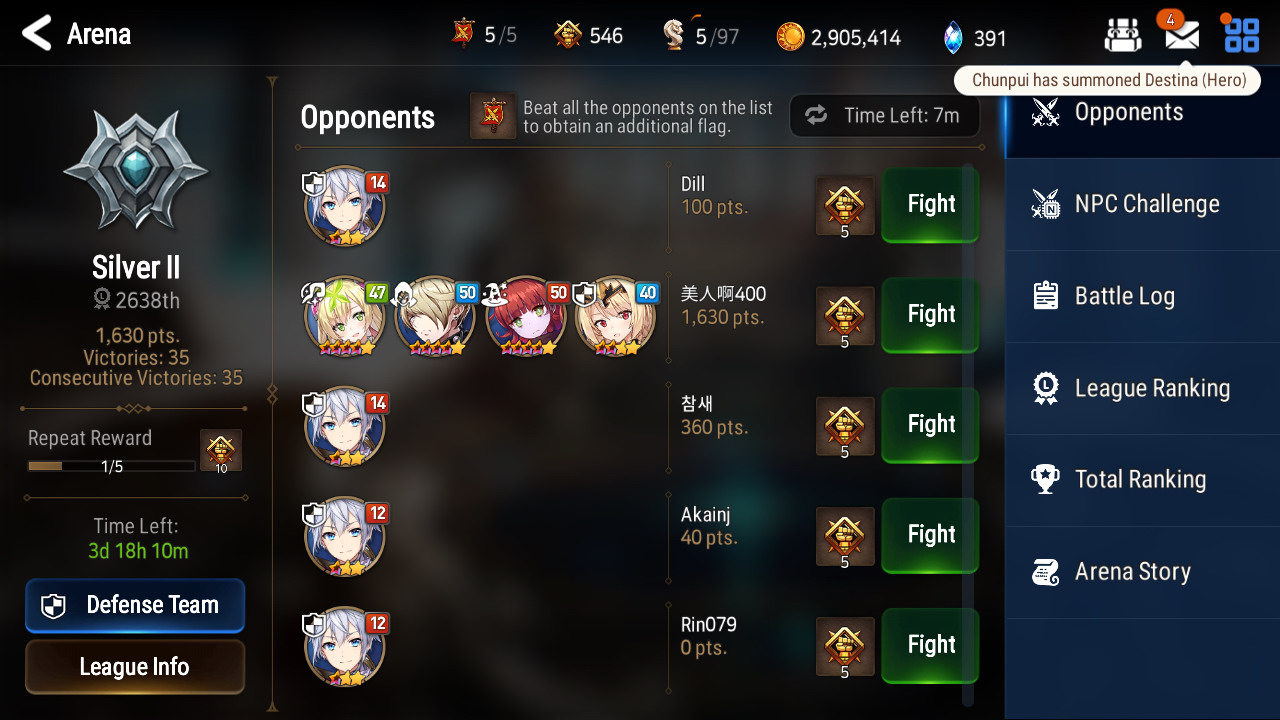Open the Defense Team setup
Image resolution: width=1280 pixels, height=720 pixels.
[x=135, y=605]
